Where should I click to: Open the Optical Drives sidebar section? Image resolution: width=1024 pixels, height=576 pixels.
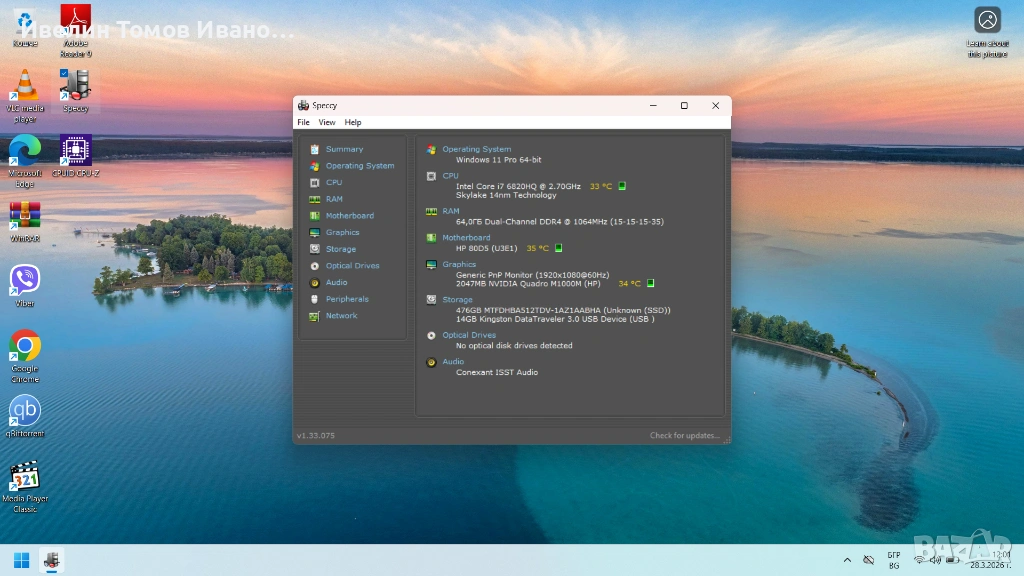click(x=352, y=266)
